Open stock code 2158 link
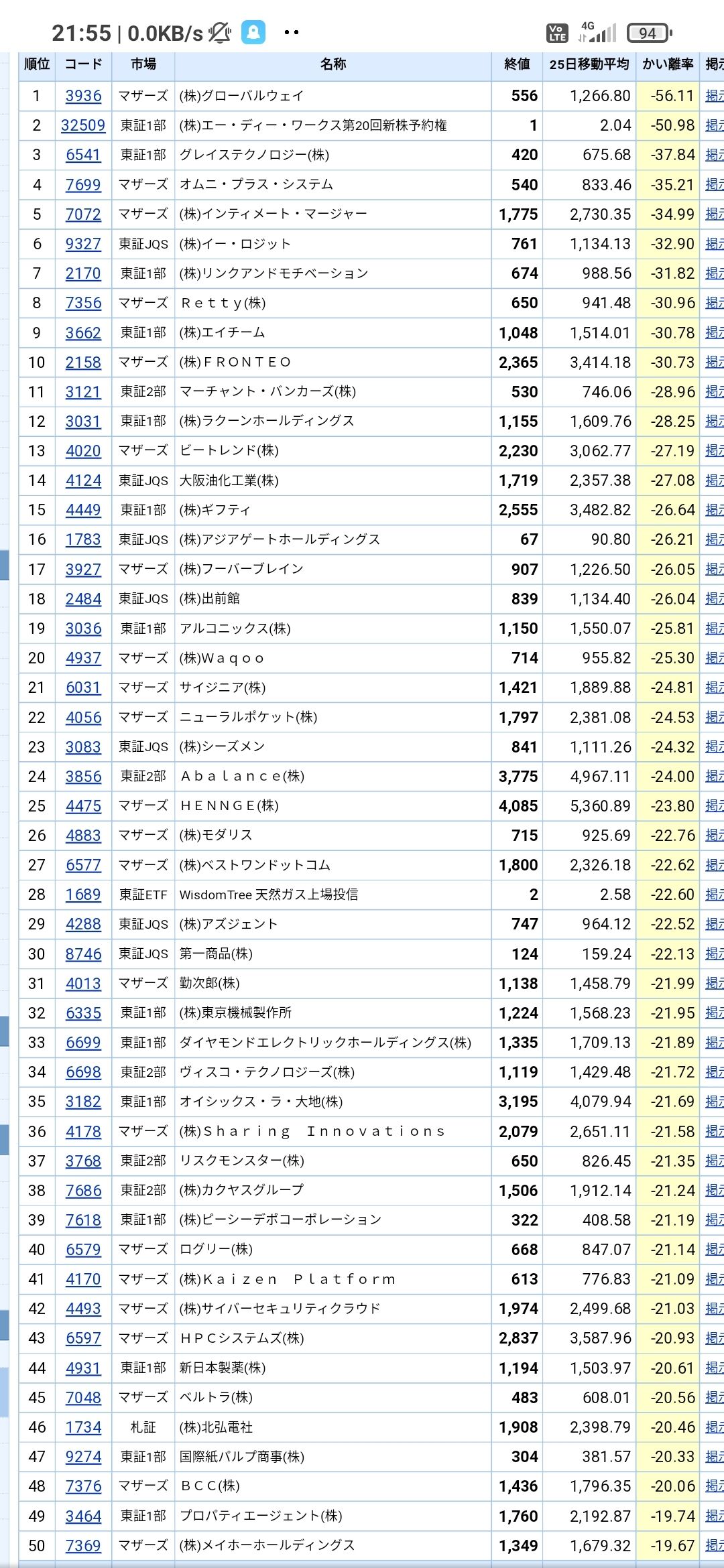This screenshot has width=724, height=1568. (x=83, y=362)
